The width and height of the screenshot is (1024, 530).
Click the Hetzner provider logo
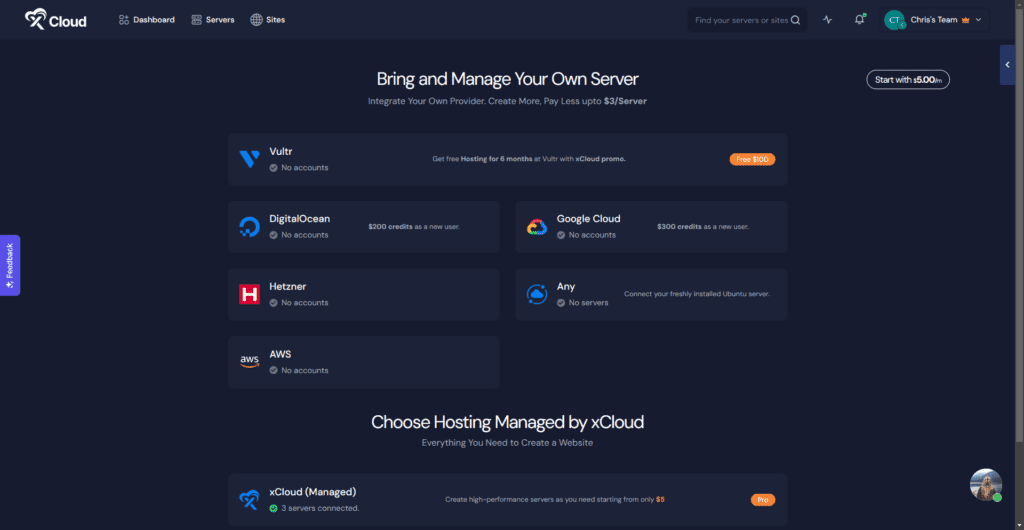click(249, 294)
